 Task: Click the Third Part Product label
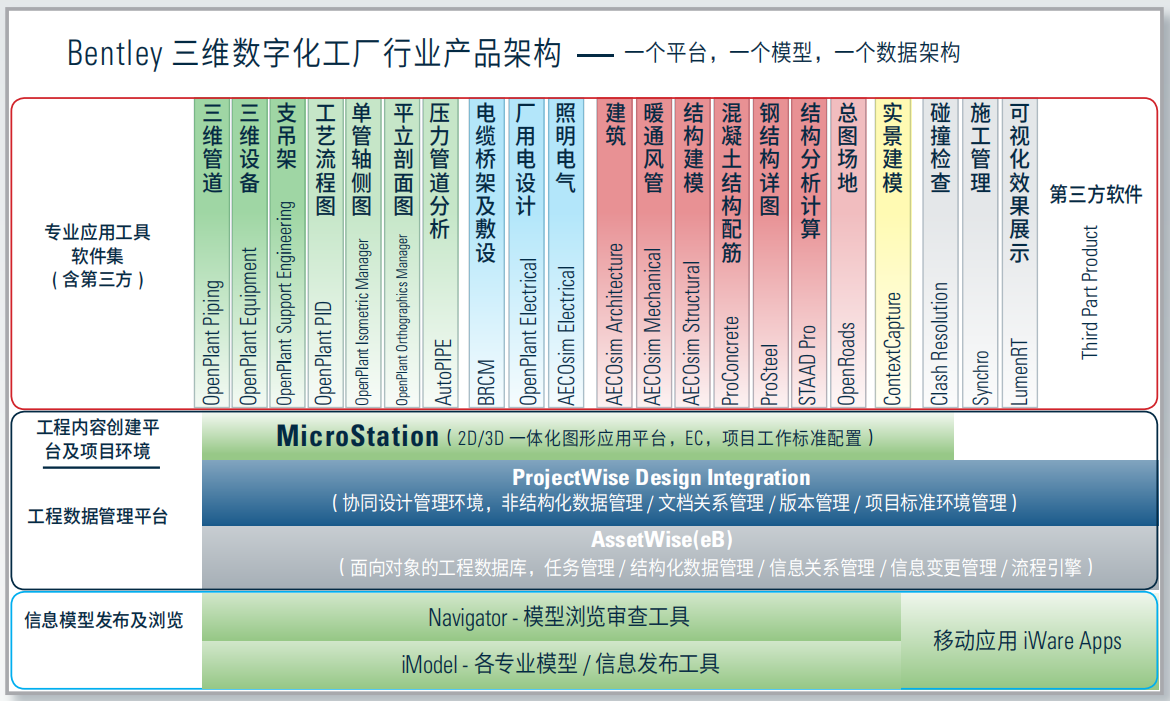tap(1090, 292)
